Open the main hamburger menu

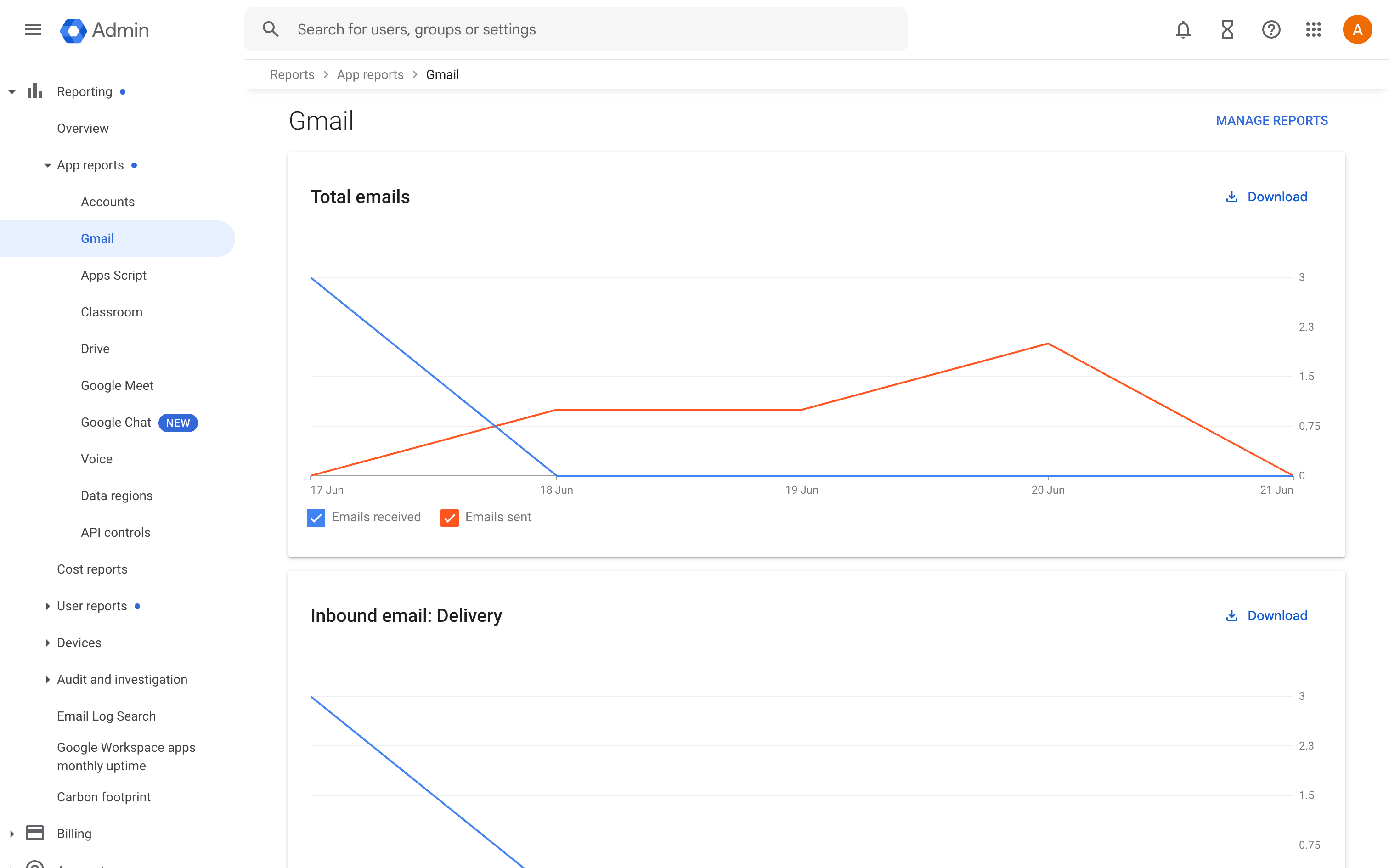pos(33,29)
